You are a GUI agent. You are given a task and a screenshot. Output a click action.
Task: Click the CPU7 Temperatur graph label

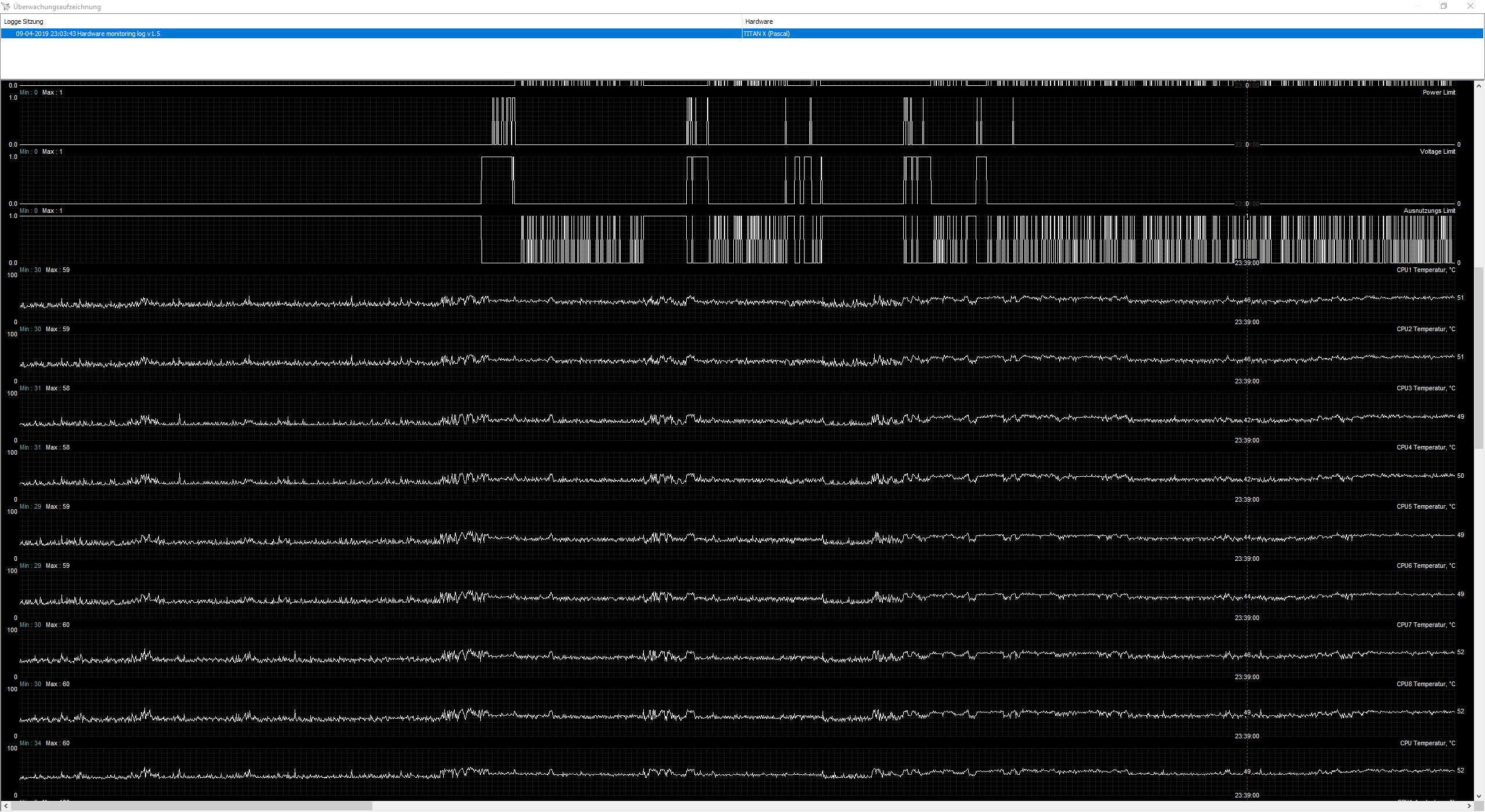pyautogui.click(x=1425, y=625)
